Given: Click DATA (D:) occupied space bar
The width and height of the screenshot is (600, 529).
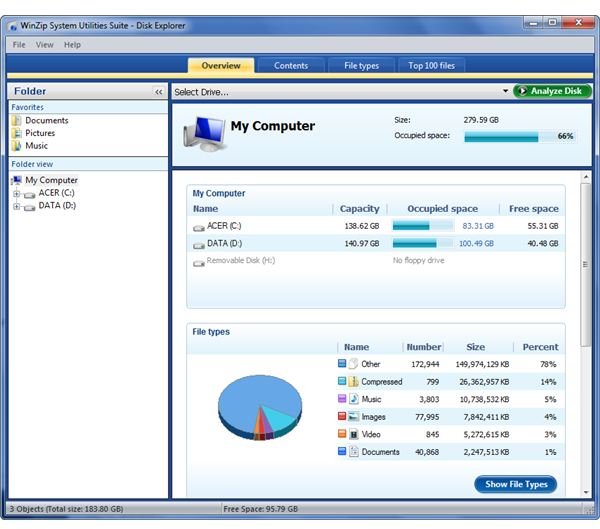Looking at the screenshot, I should tap(423, 243).
